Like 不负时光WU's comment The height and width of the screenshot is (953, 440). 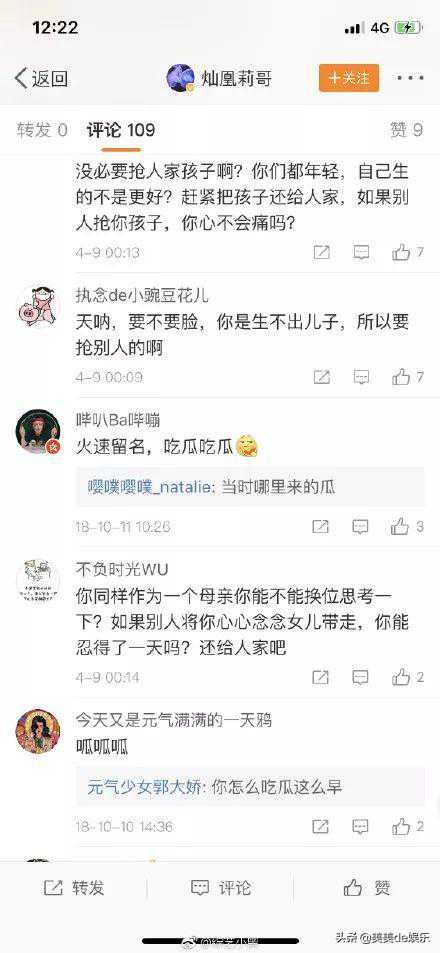(408, 677)
